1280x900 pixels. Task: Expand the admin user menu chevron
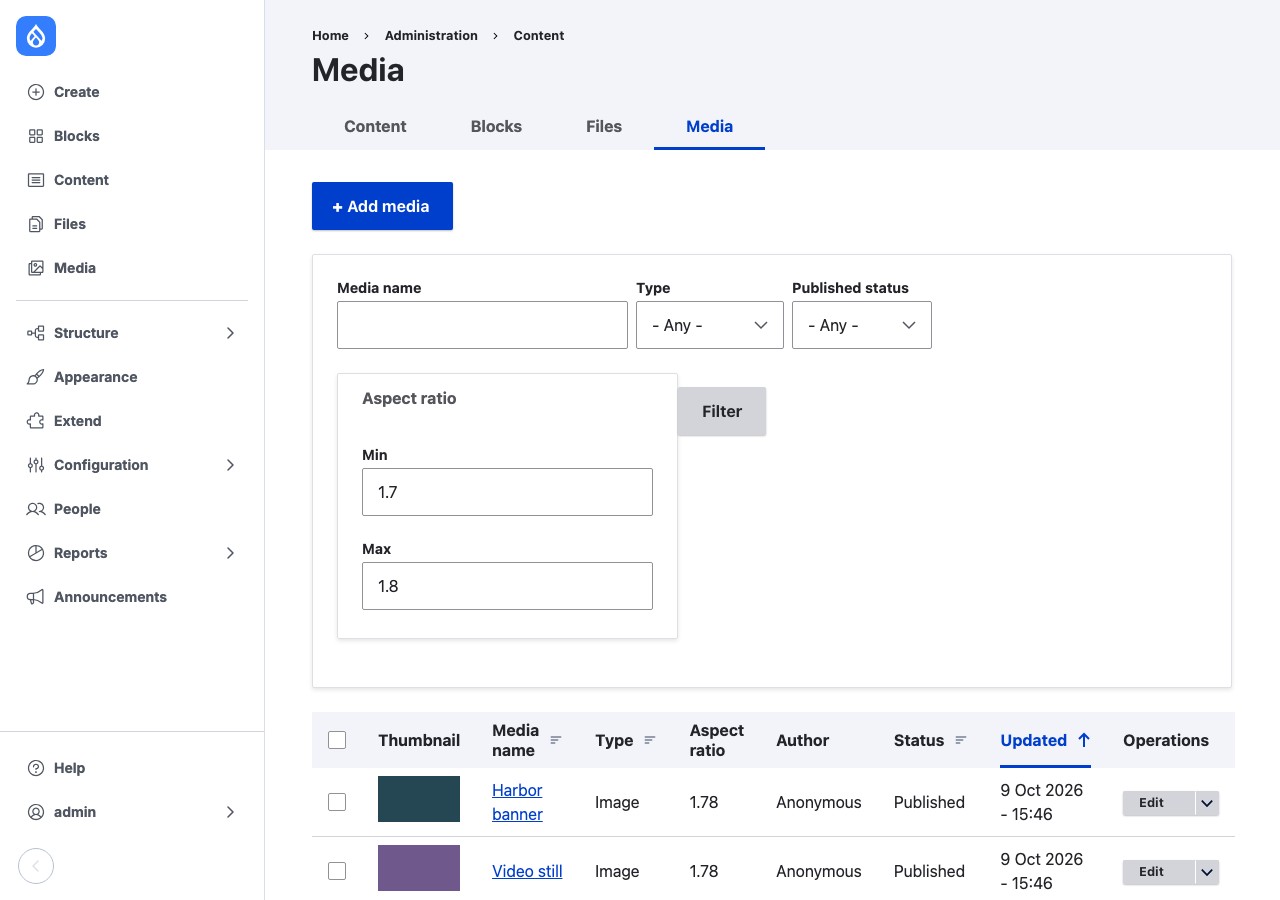tap(230, 812)
